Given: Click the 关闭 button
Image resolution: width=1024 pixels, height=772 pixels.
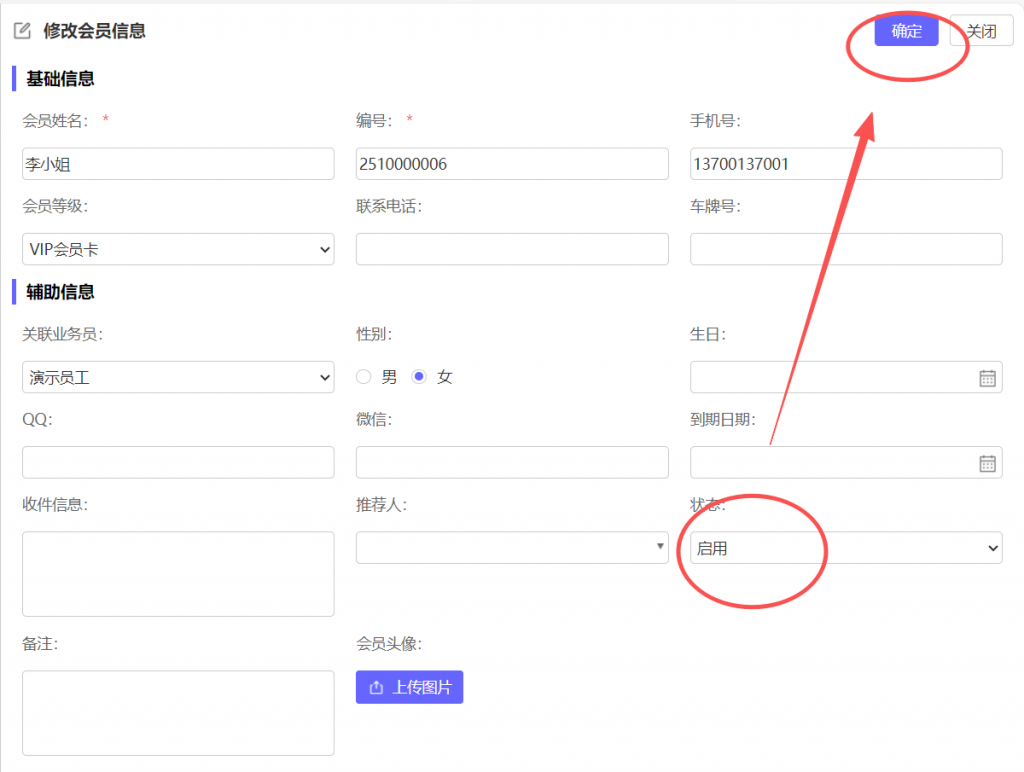Looking at the screenshot, I should [x=981, y=31].
